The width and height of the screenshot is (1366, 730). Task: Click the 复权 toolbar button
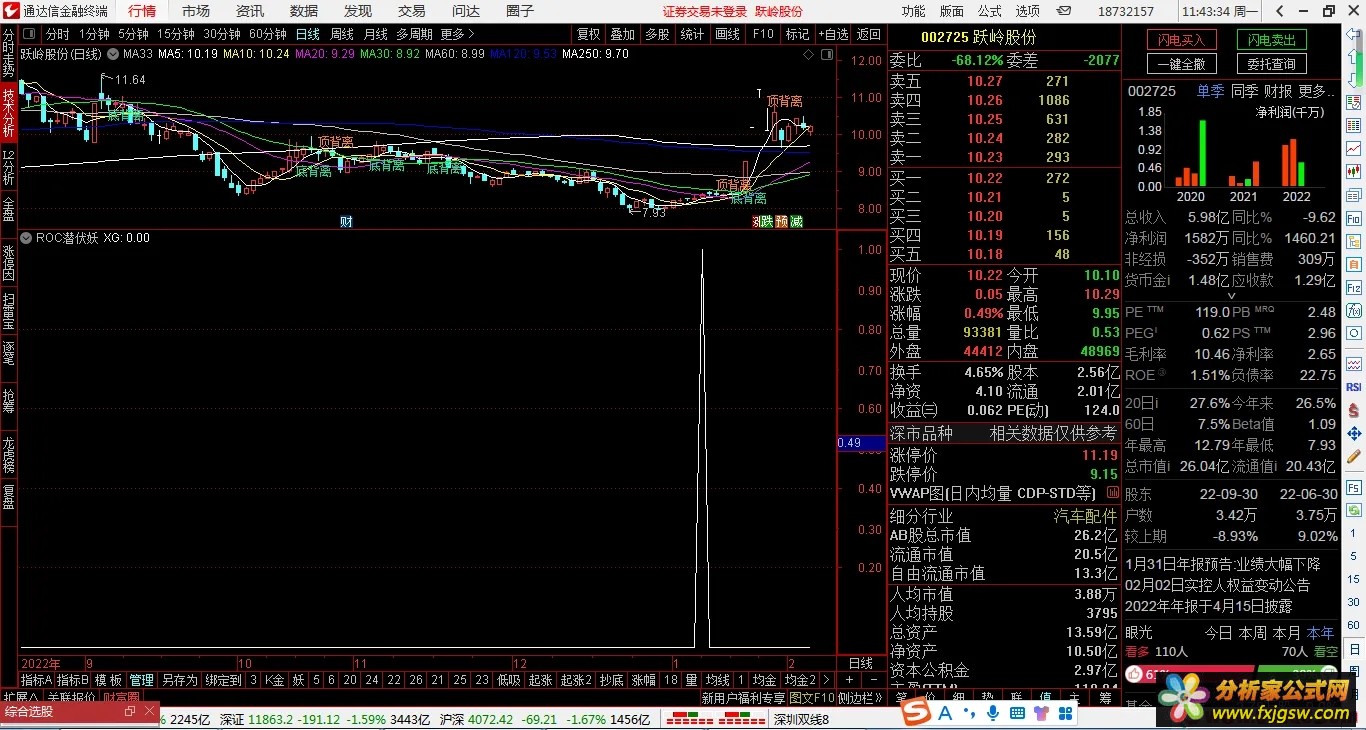[x=588, y=34]
